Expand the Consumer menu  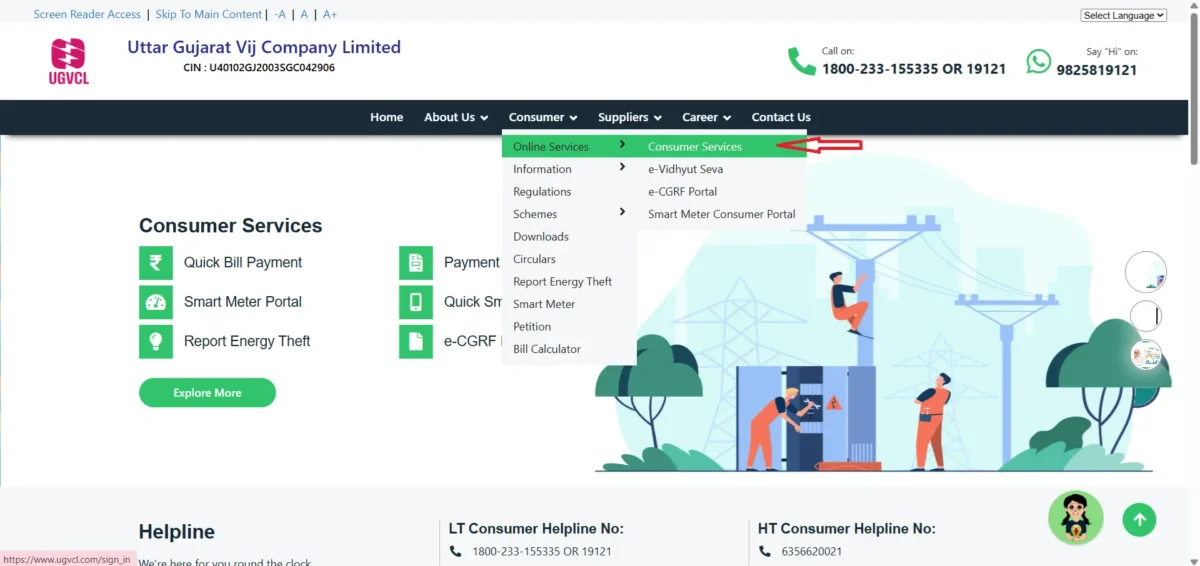pyautogui.click(x=543, y=117)
